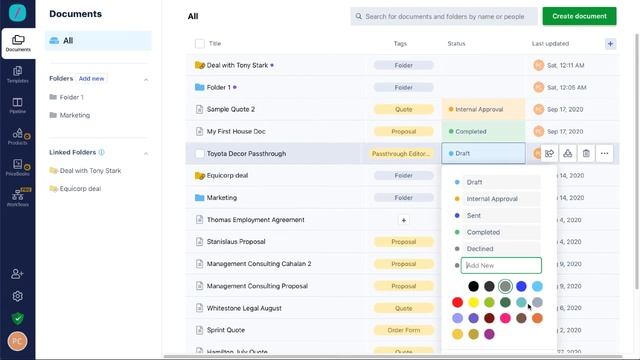Click the Order Form tag on Sprint Quote
The image size is (640, 360).
click(403, 330)
